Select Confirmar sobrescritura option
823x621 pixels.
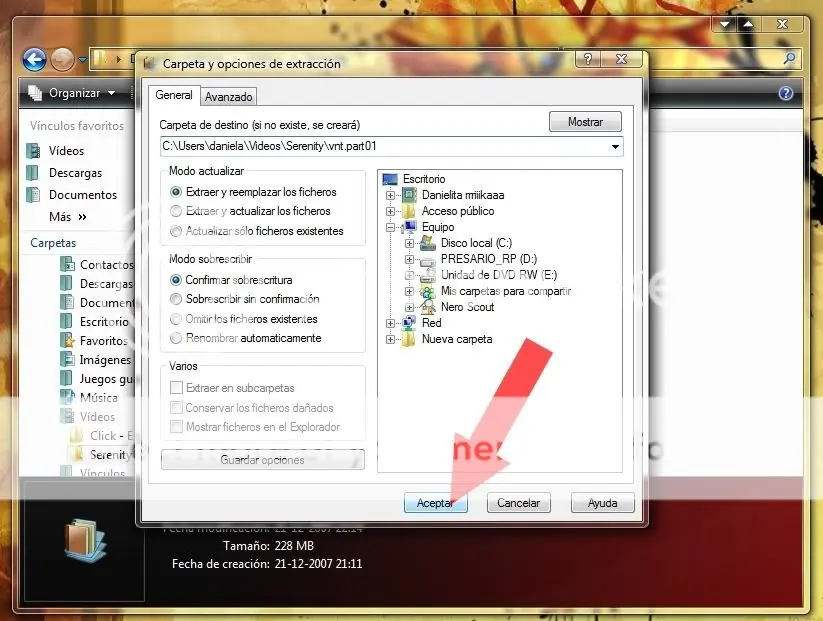pyautogui.click(x=231, y=280)
